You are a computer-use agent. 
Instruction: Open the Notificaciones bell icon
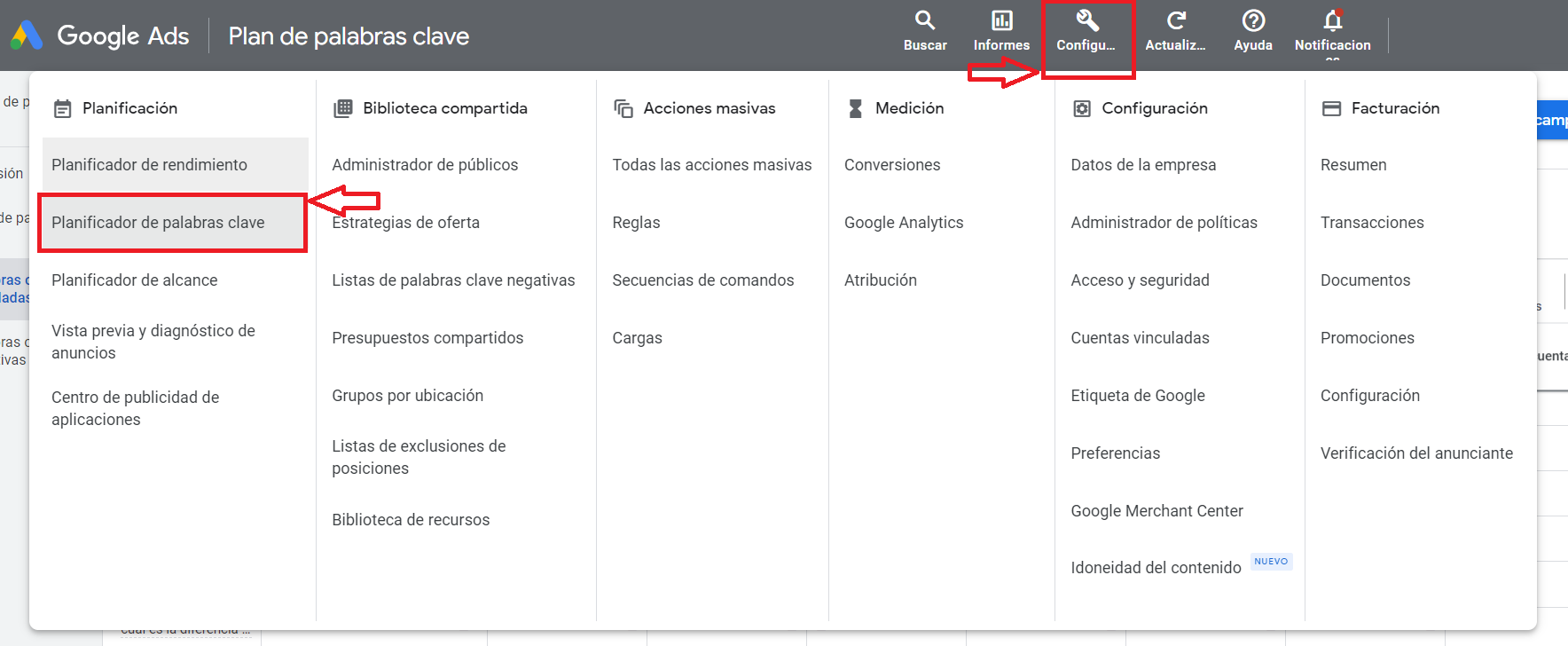[x=1333, y=20]
